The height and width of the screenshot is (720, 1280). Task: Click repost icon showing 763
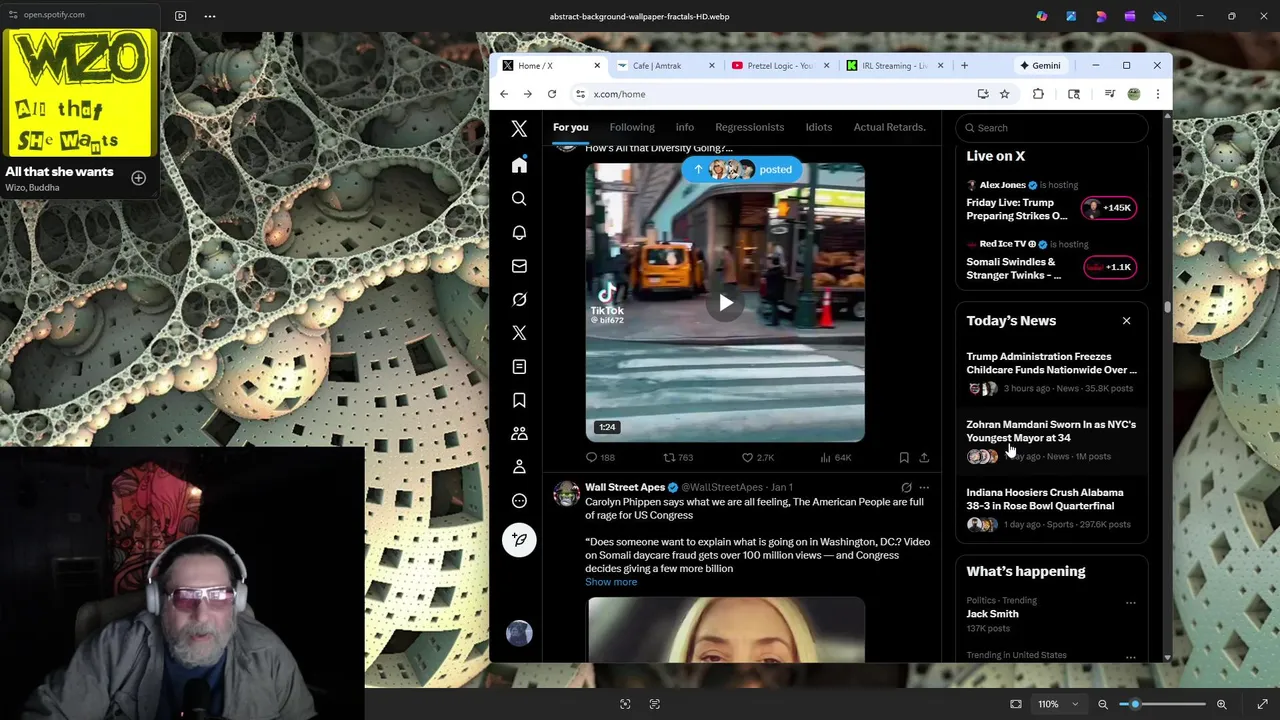click(669, 458)
